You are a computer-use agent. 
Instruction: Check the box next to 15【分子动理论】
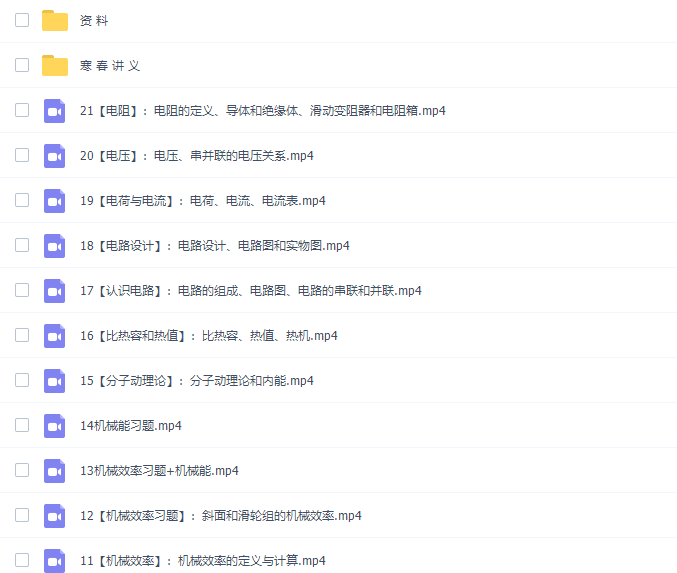click(22, 380)
